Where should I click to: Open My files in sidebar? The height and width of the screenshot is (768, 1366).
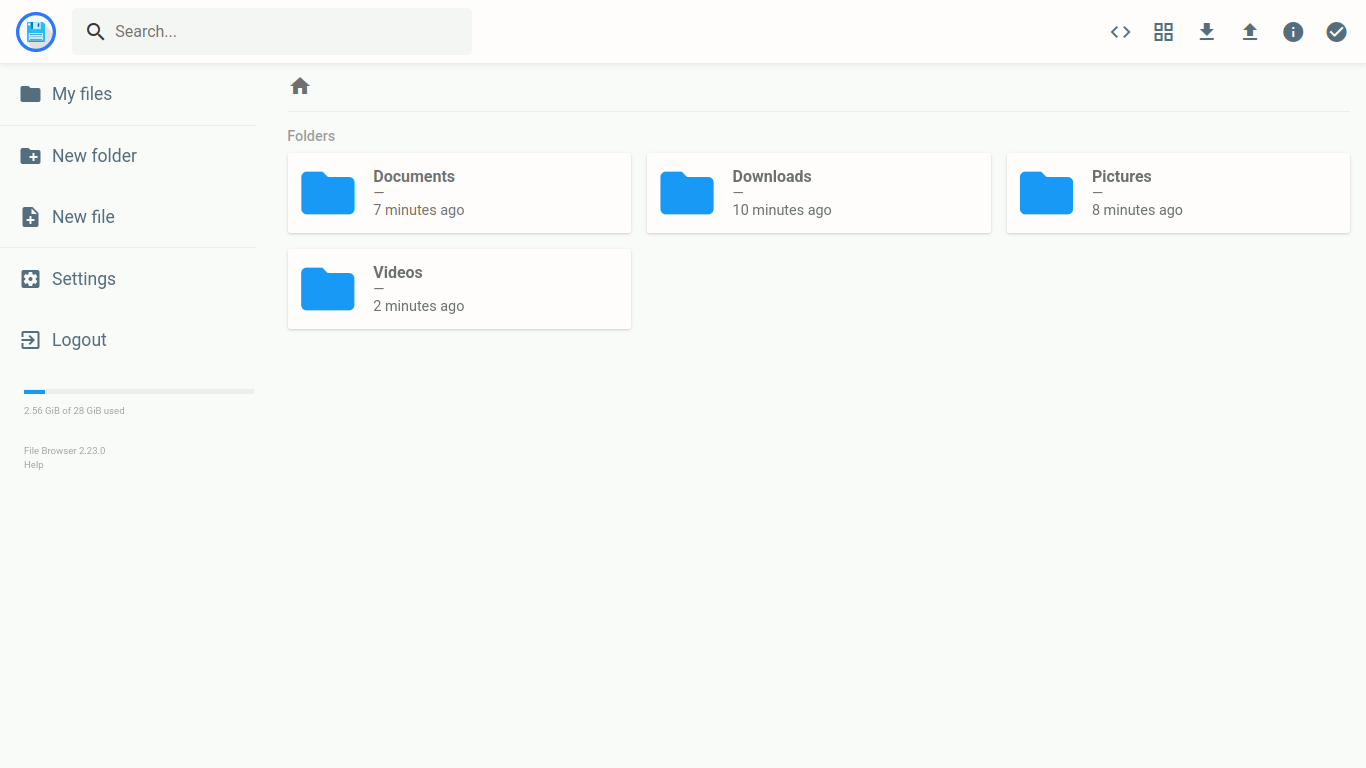click(x=82, y=94)
